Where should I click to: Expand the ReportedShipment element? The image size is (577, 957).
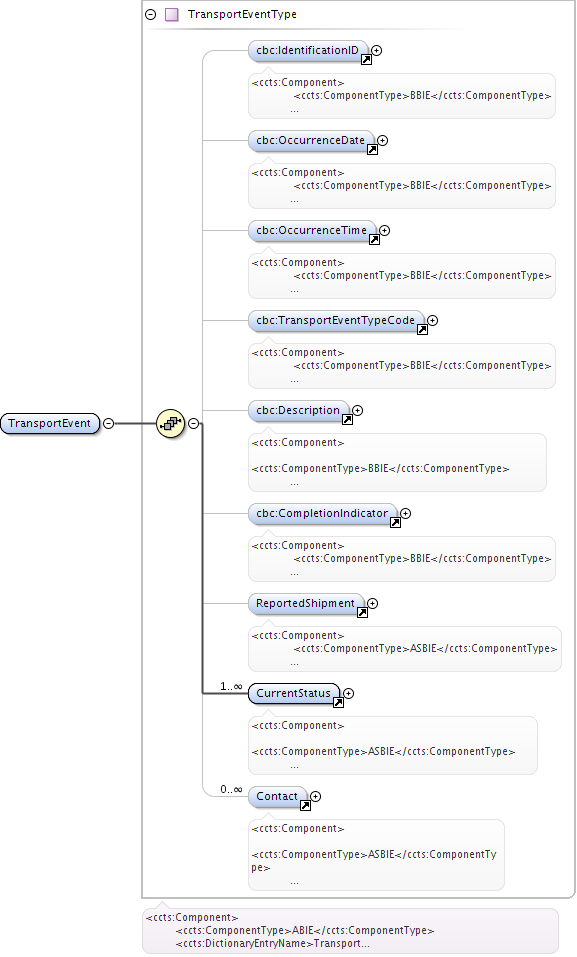click(372, 604)
